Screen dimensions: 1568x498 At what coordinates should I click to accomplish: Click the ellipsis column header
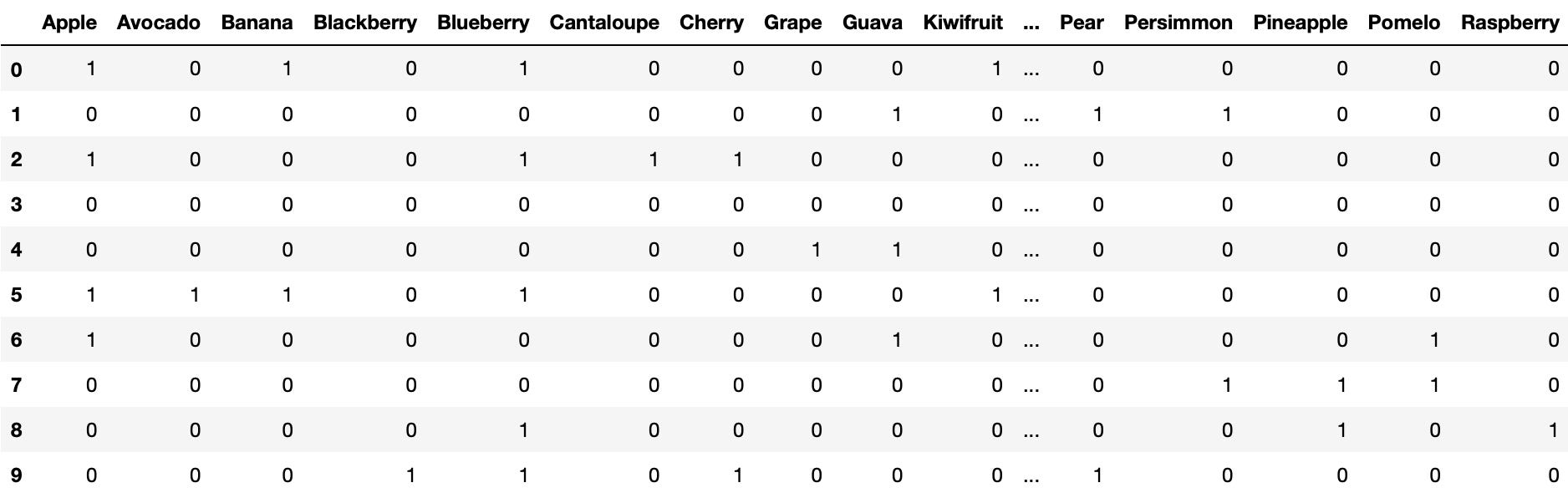[x=1031, y=23]
